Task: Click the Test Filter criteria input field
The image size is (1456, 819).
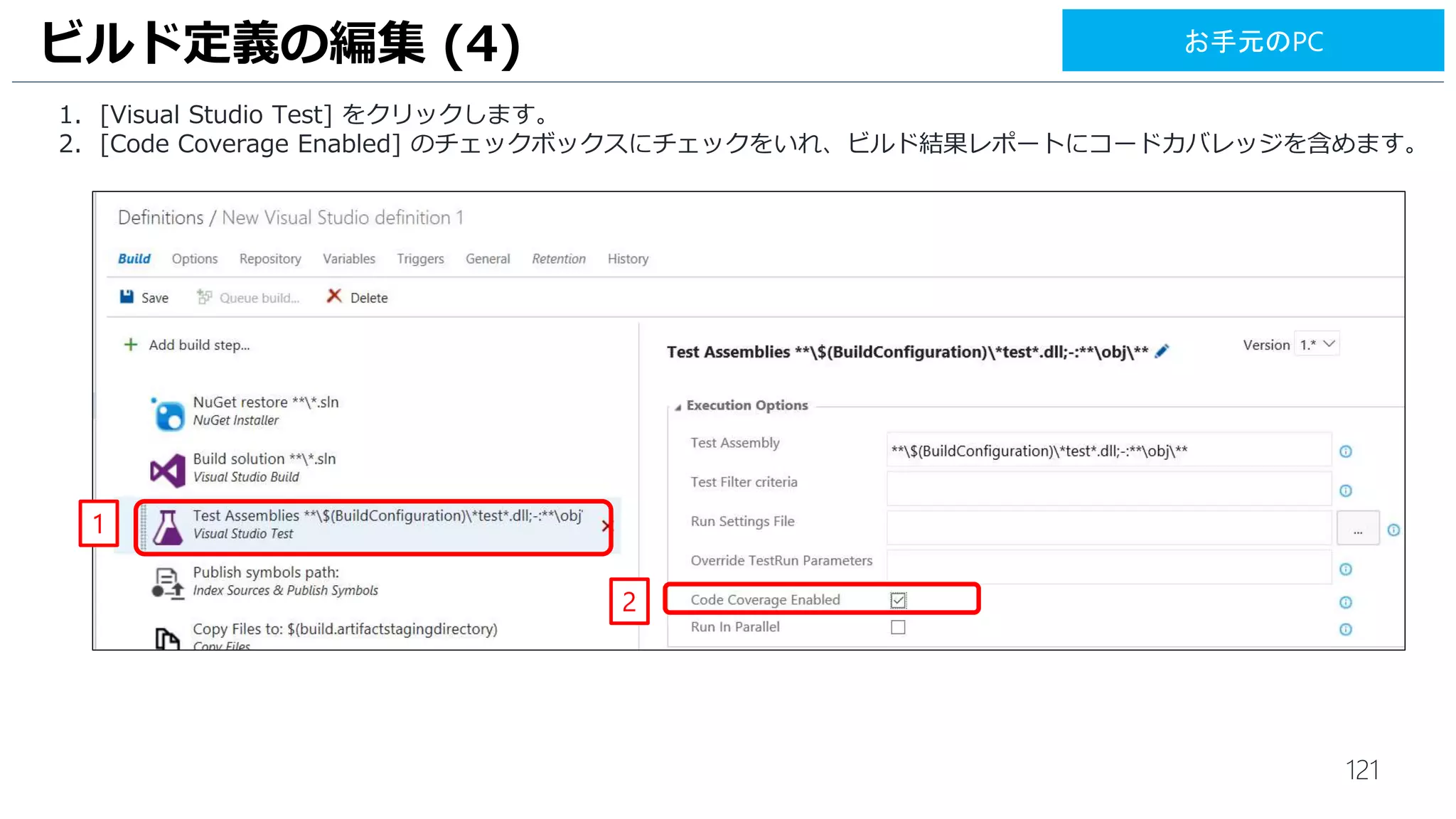Action: click(x=1108, y=490)
